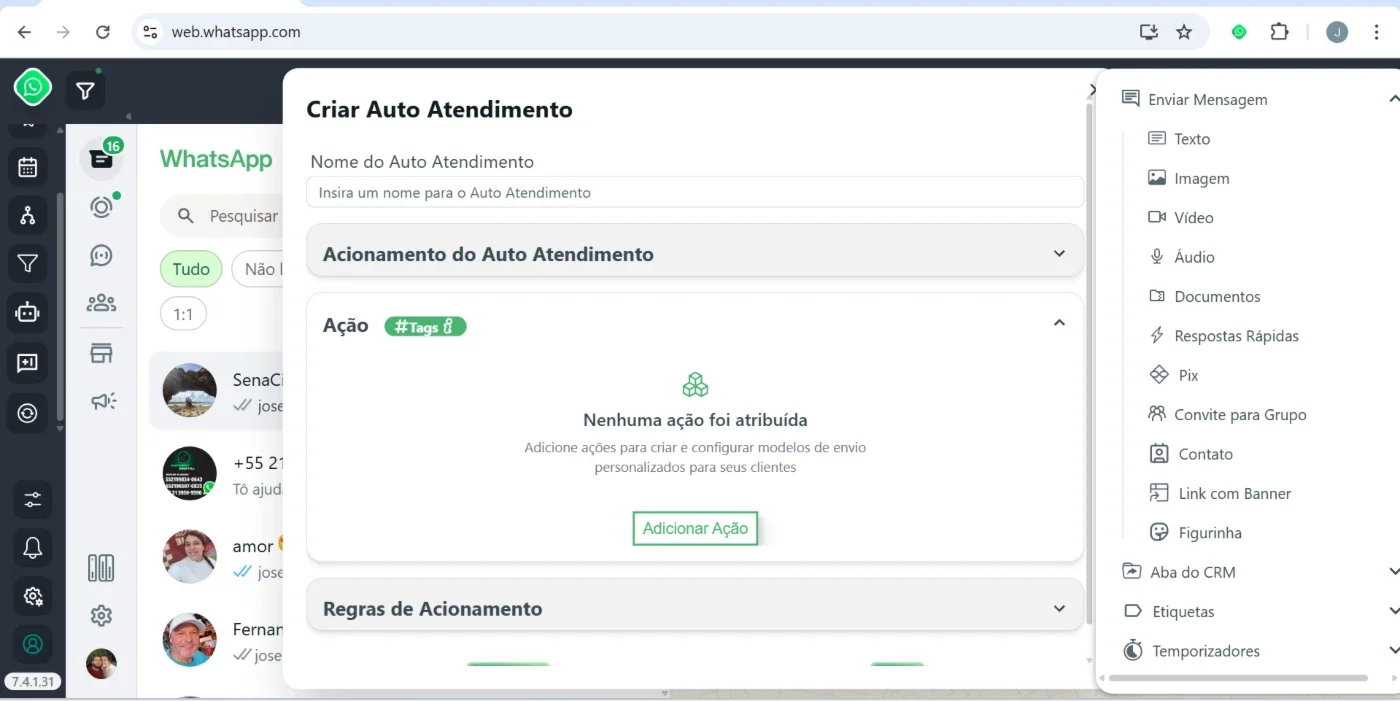Click the version 7.4.1.31 label
The width and height of the screenshot is (1400, 701).
point(33,682)
